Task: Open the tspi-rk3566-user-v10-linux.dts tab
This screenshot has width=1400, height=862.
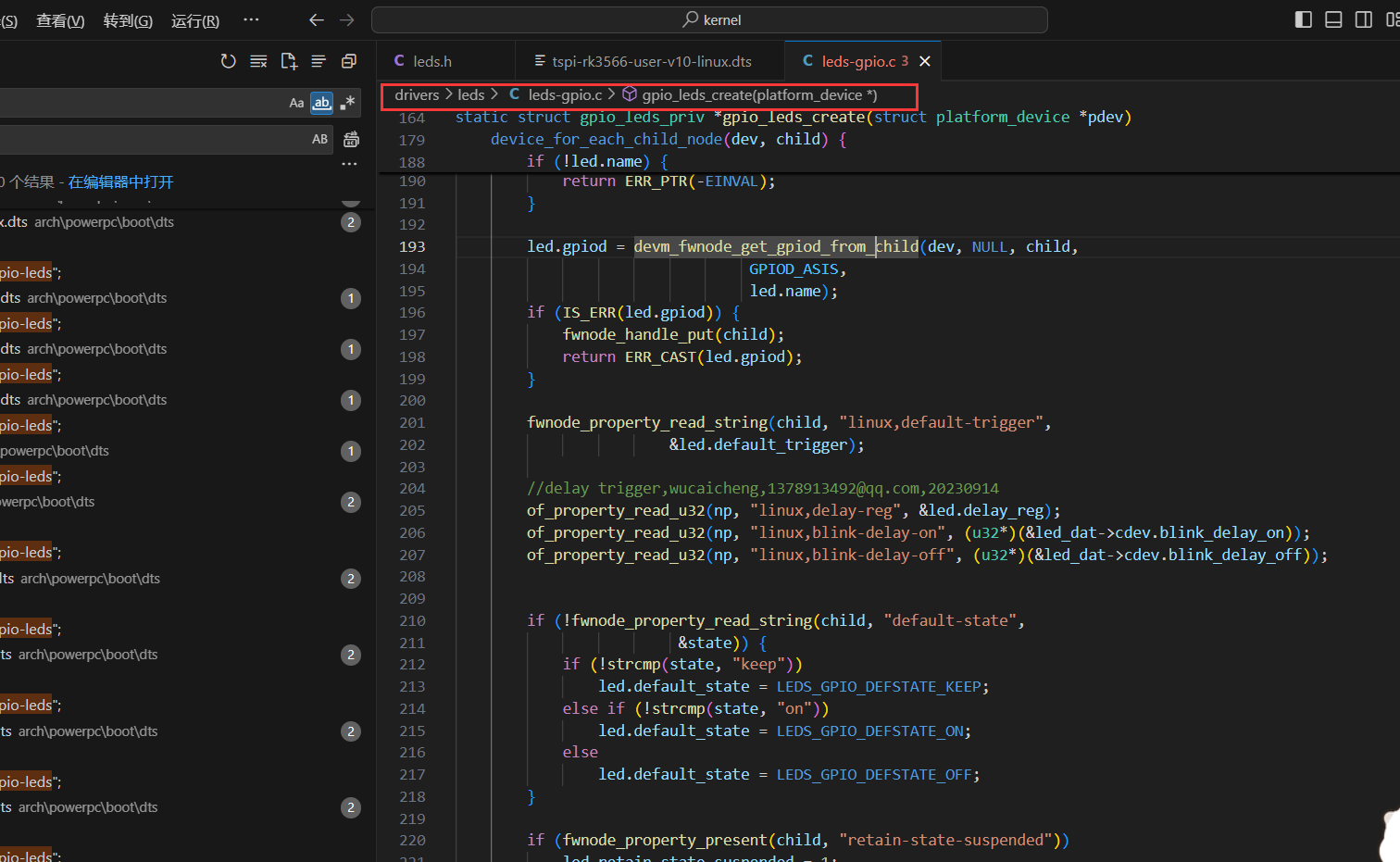Action: pos(651,61)
